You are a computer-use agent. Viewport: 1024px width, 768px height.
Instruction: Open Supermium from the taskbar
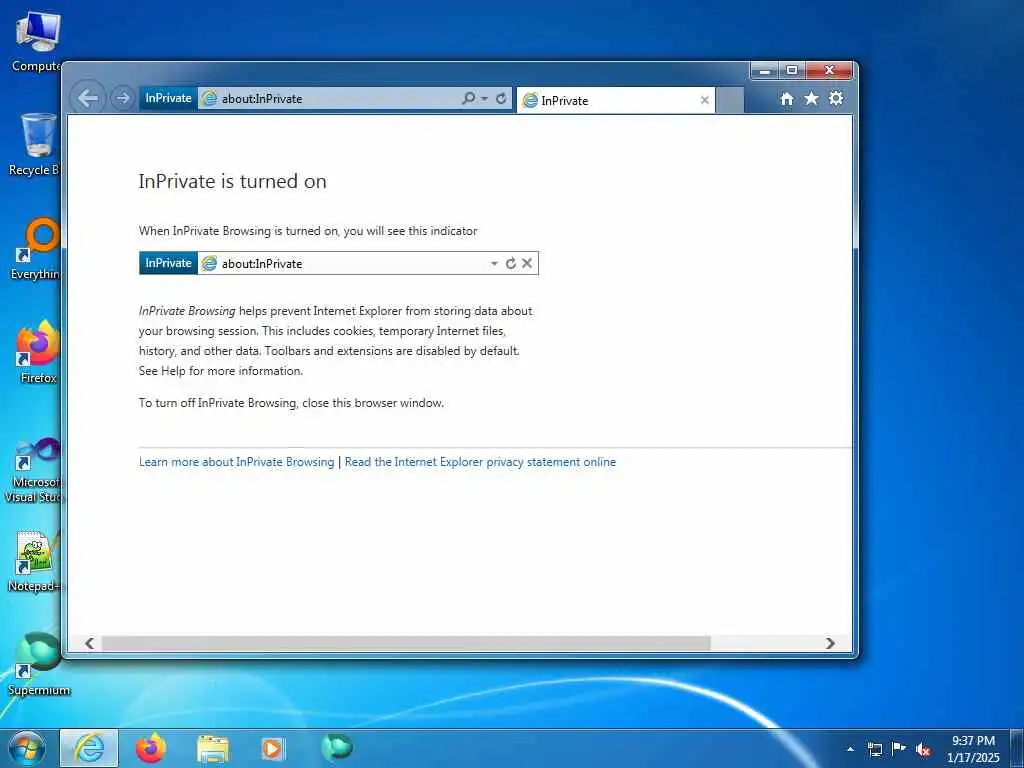[x=337, y=748]
